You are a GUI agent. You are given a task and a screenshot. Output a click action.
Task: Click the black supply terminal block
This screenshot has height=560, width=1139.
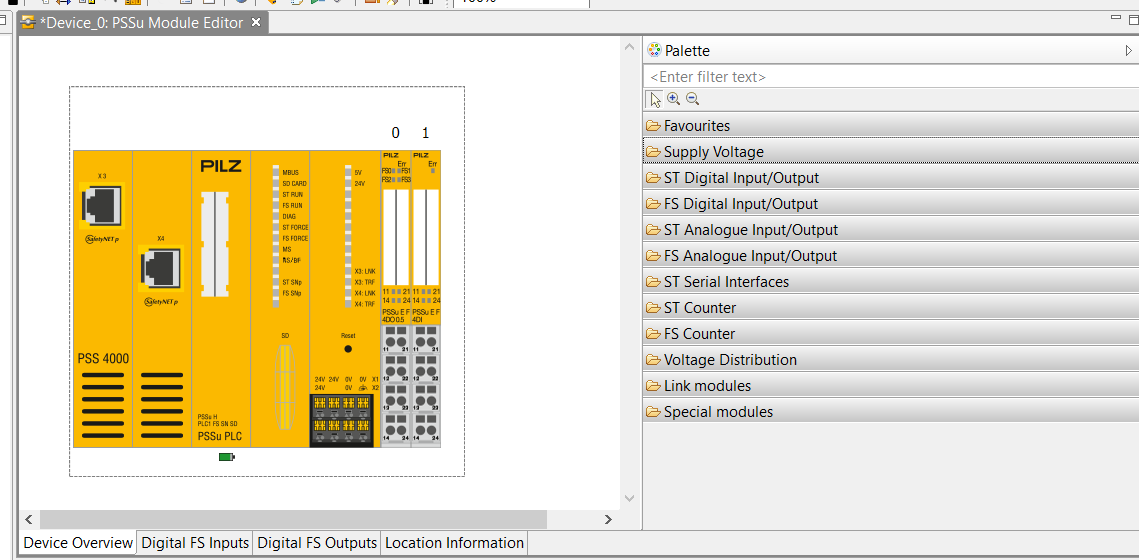[341, 421]
